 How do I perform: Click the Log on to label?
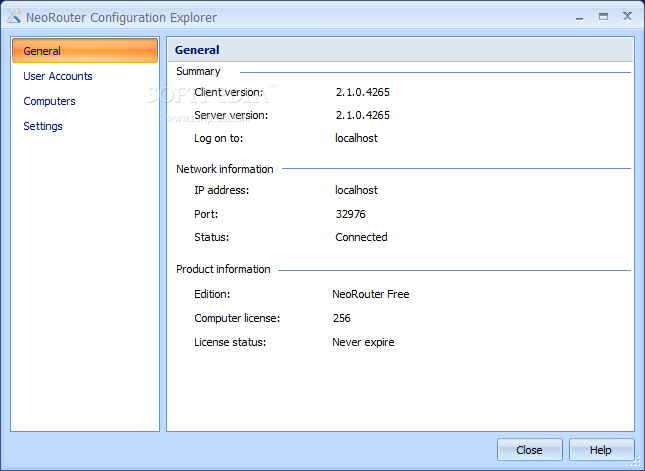pos(218,138)
